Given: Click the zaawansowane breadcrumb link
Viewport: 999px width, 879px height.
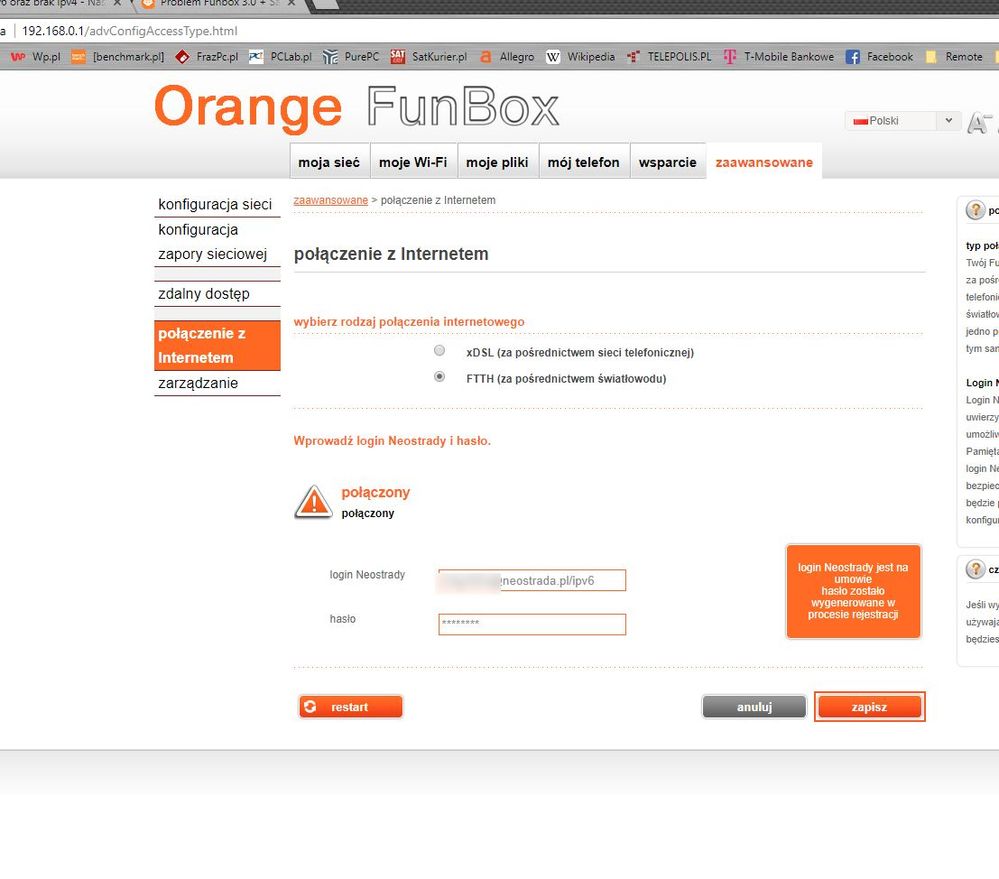Looking at the screenshot, I should click(x=330, y=201).
